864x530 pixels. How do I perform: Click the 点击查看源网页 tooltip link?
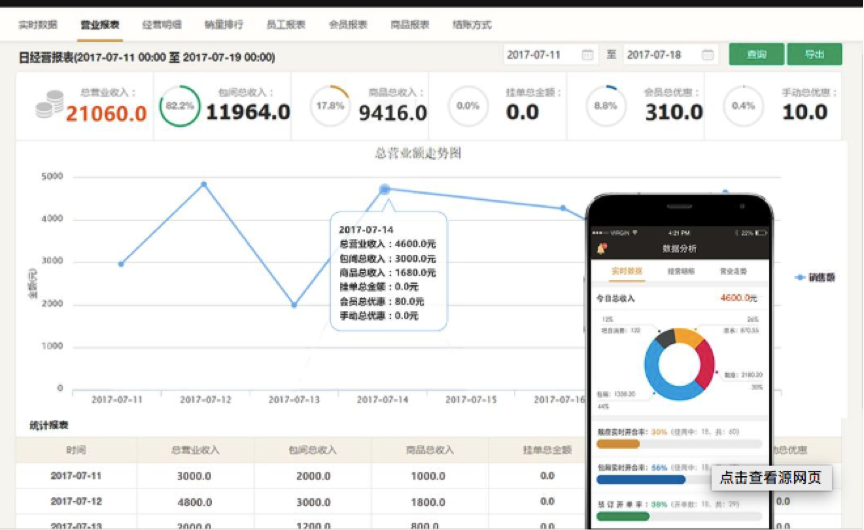[771, 478]
